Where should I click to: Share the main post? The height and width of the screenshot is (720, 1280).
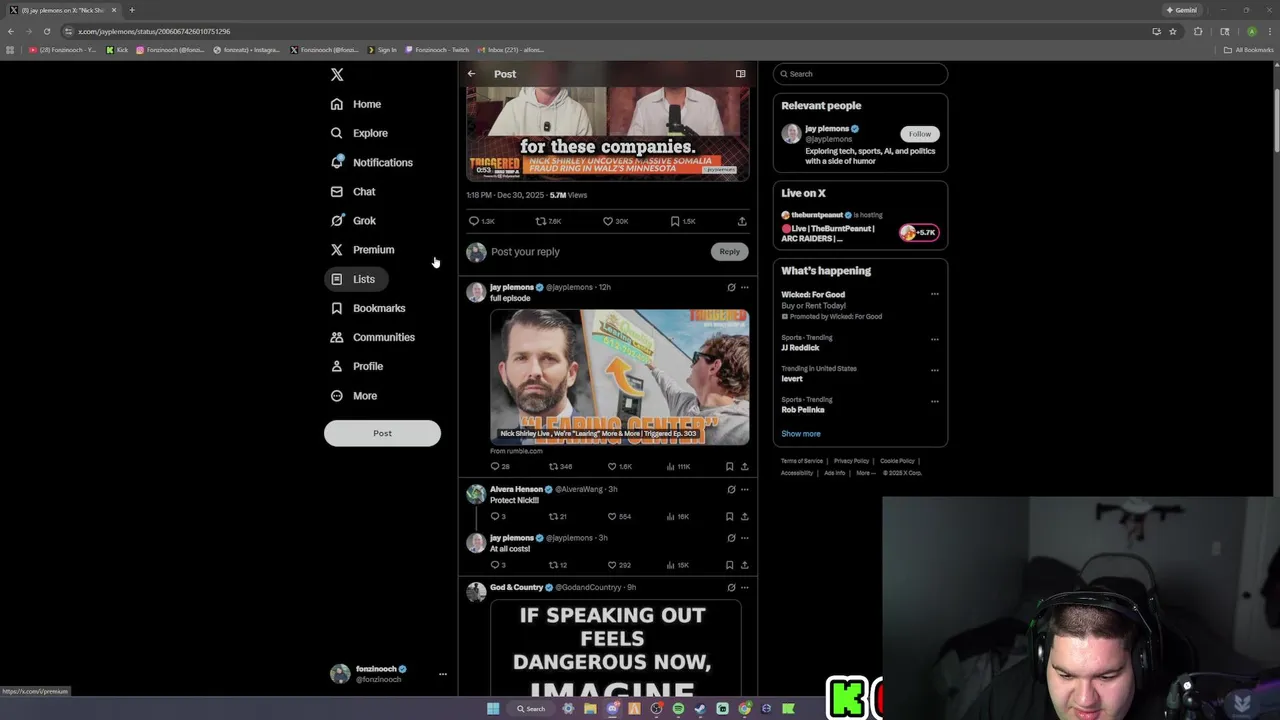742,221
